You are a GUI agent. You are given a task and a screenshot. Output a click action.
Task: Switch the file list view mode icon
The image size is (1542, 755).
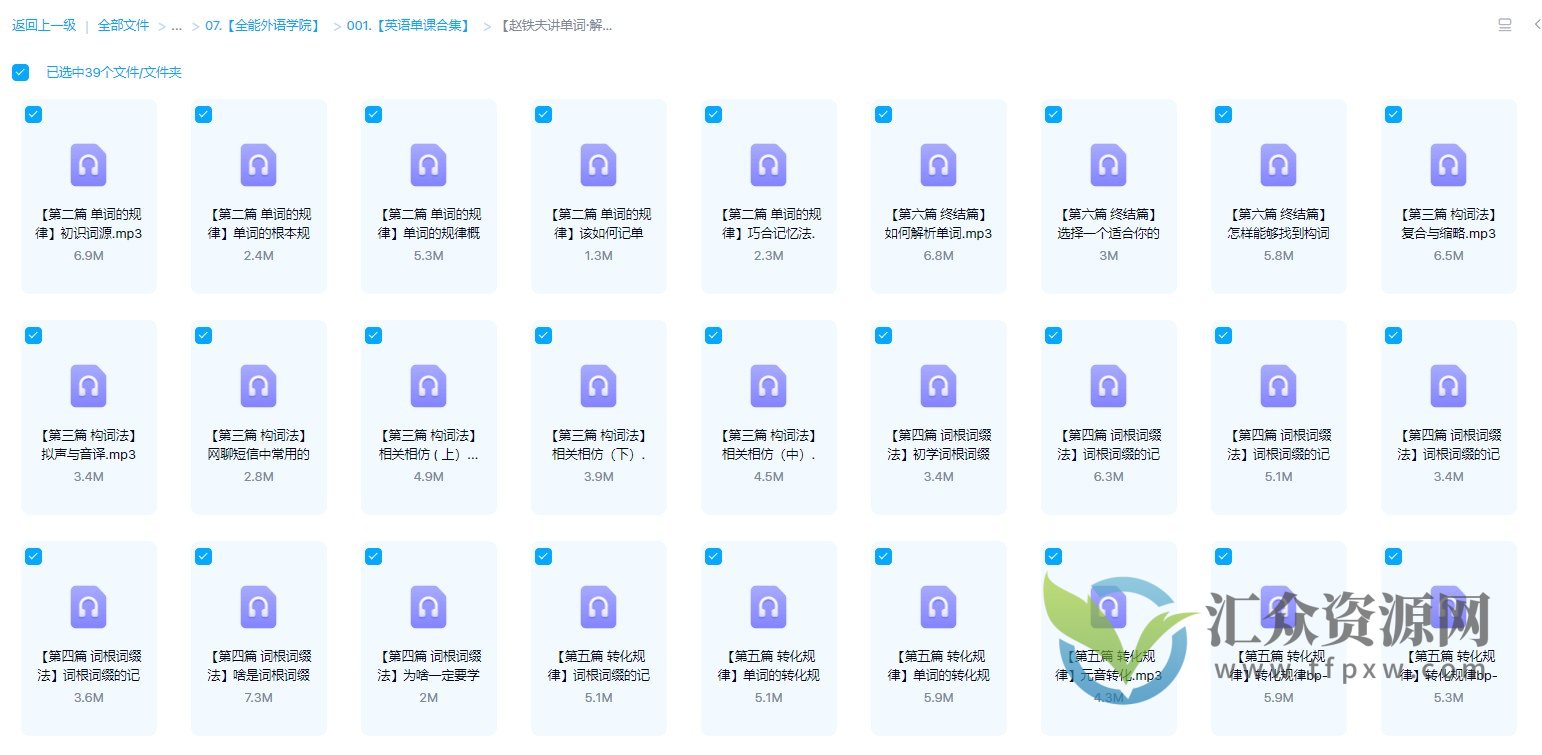[1504, 25]
